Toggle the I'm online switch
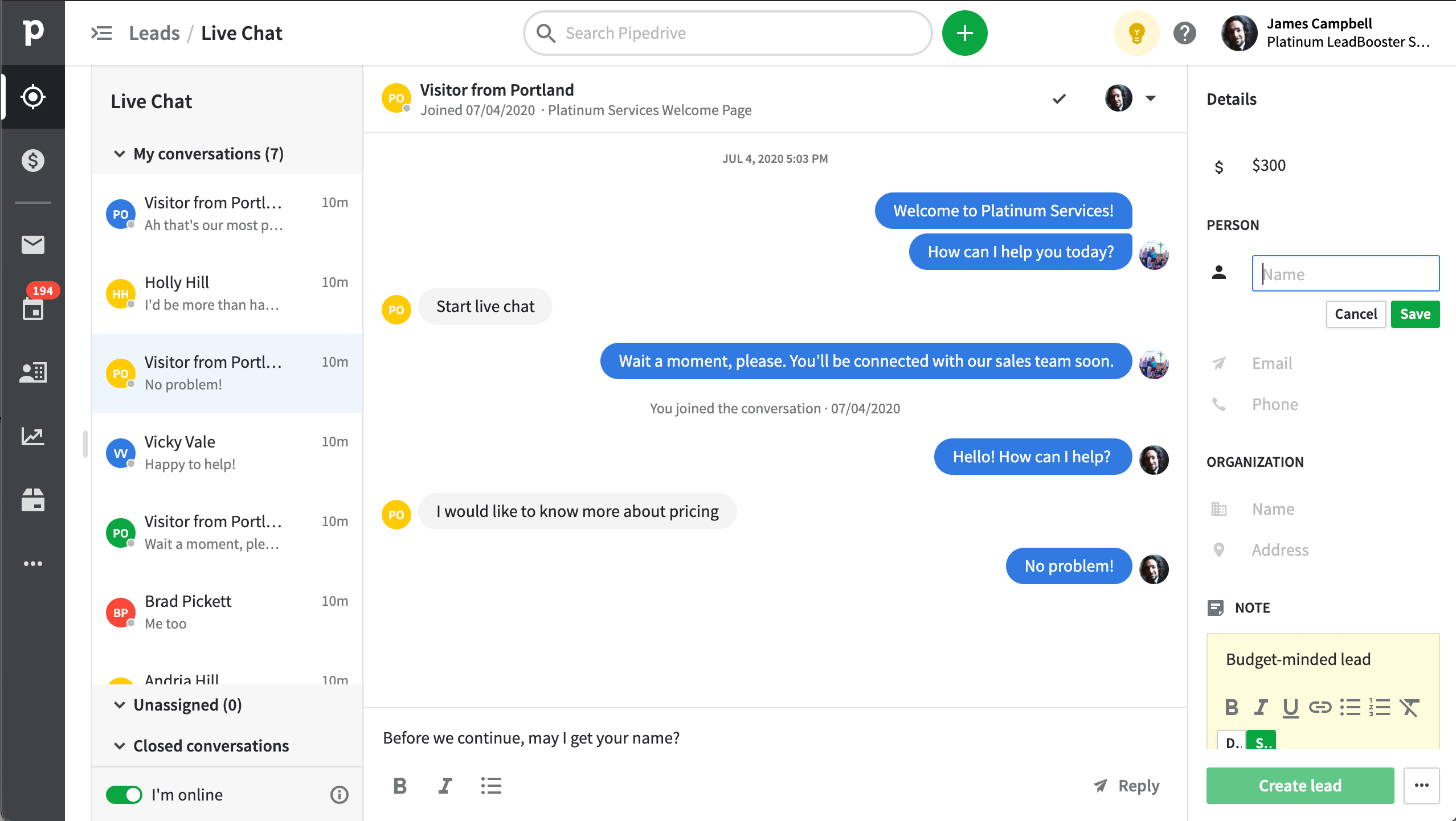Screen dimensions: 1456x821 click(124, 795)
